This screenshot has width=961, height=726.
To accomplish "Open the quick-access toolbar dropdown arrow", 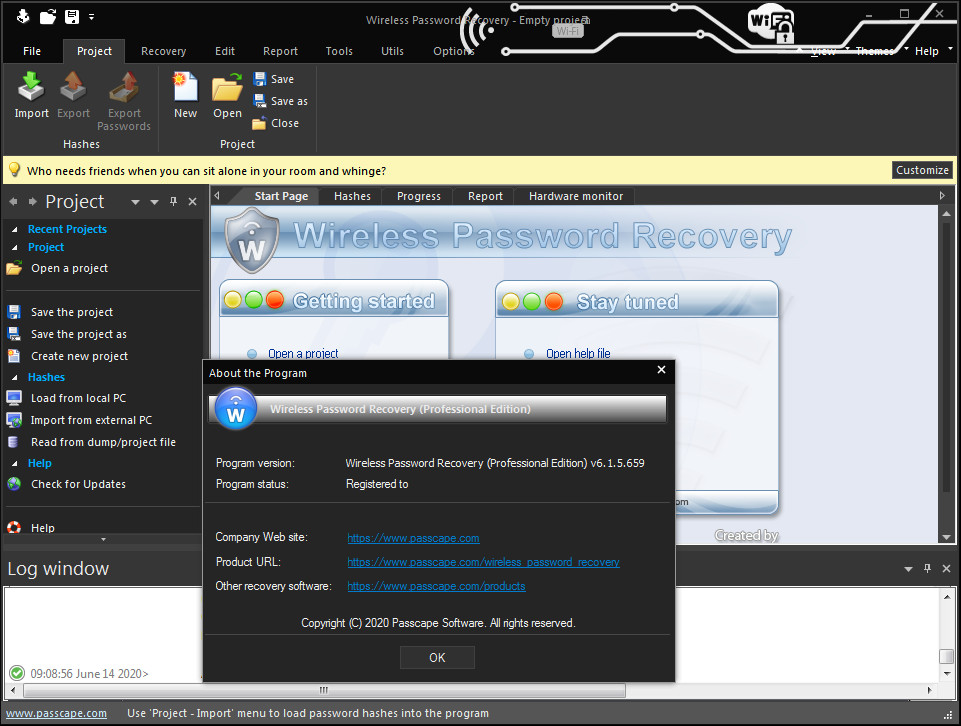I will coord(91,17).
